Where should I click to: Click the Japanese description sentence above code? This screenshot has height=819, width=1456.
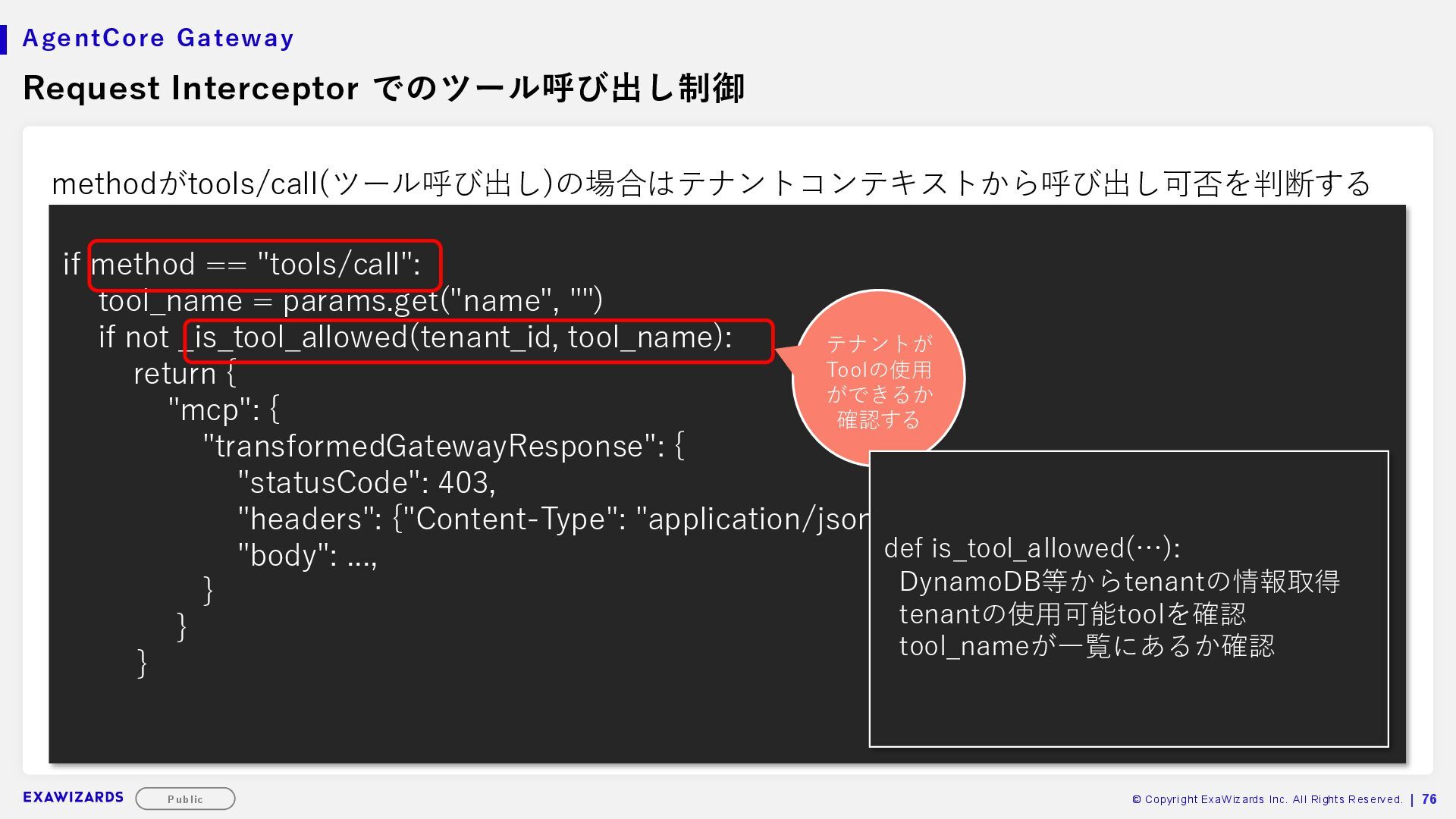[711, 184]
